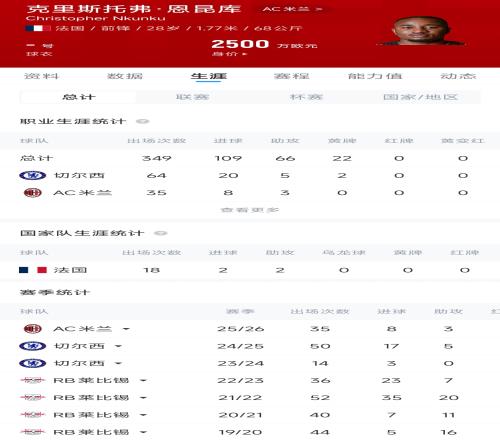Click Chelsea crest in 24/25 season row

point(33,346)
